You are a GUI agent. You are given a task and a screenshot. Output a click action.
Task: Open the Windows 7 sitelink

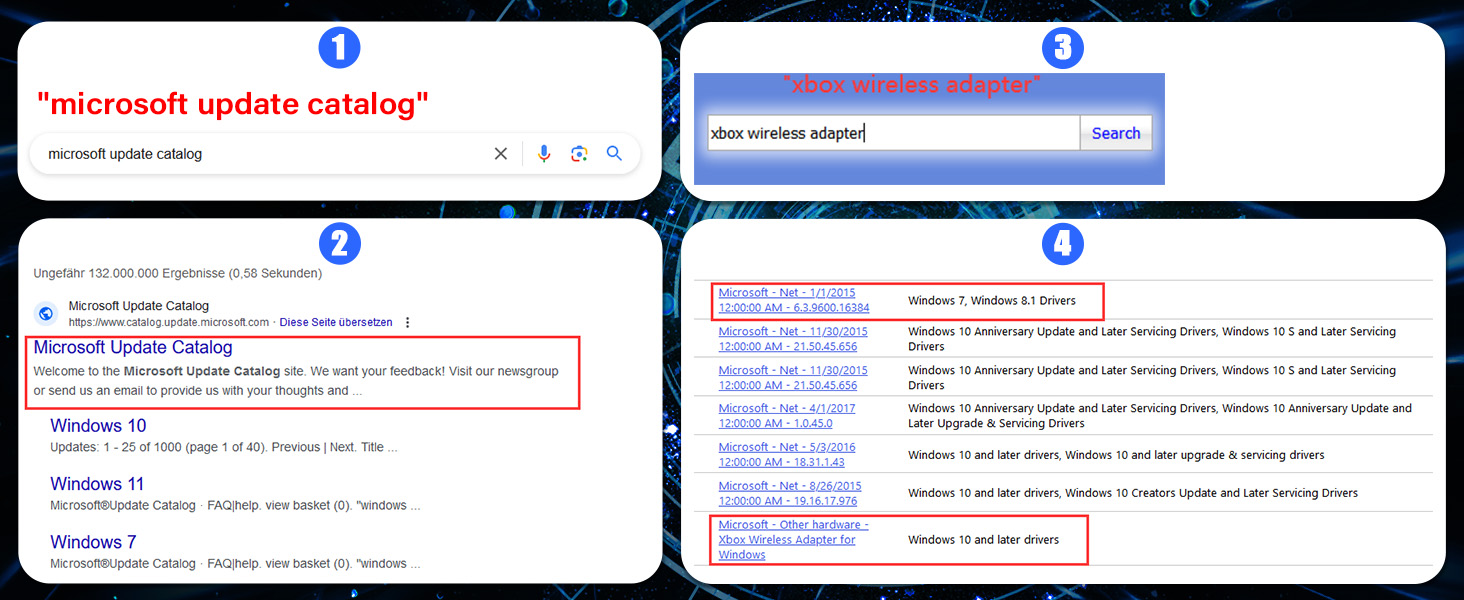tap(93, 542)
